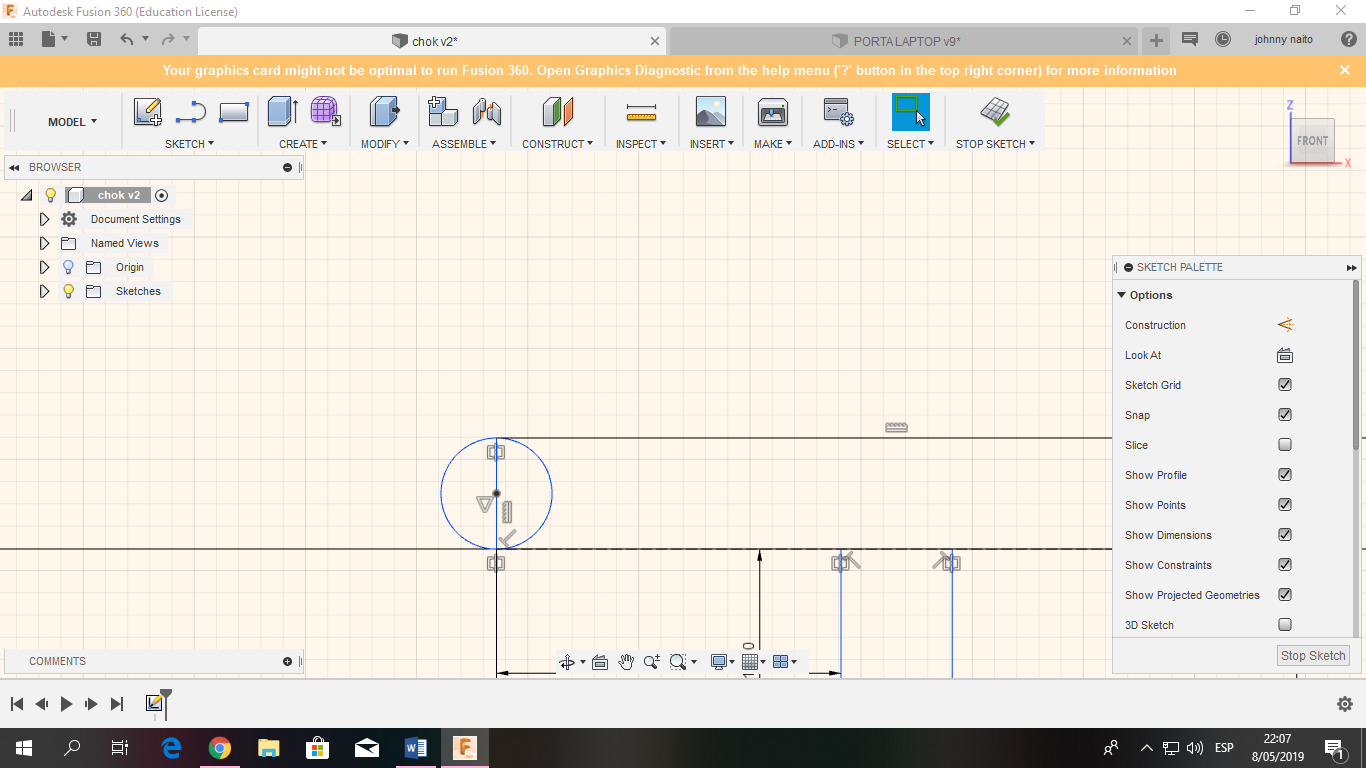Screen dimensions: 1366x768
Task: Open the data panel grid icon
Action: (16, 40)
